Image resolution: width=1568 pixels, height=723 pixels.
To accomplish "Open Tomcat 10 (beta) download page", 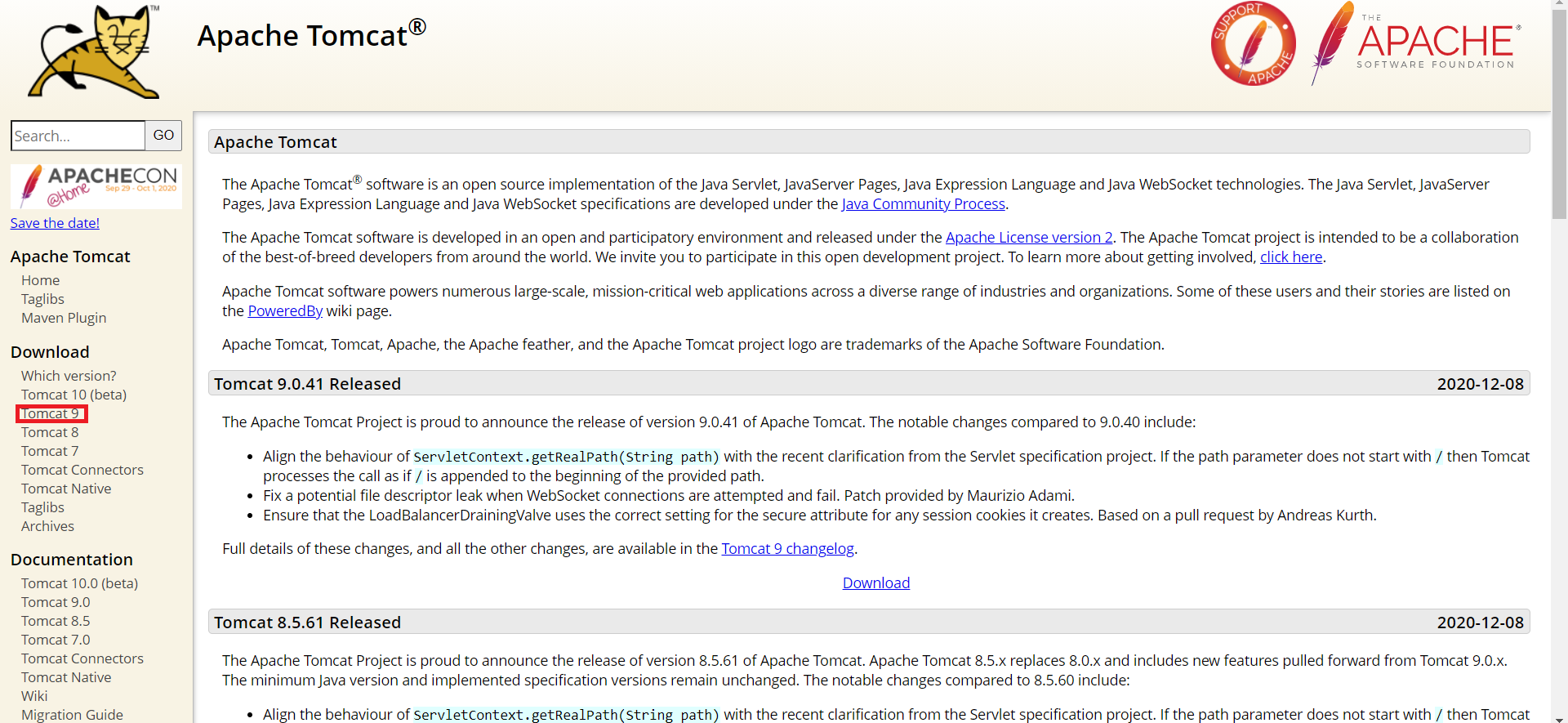I will pos(73,395).
